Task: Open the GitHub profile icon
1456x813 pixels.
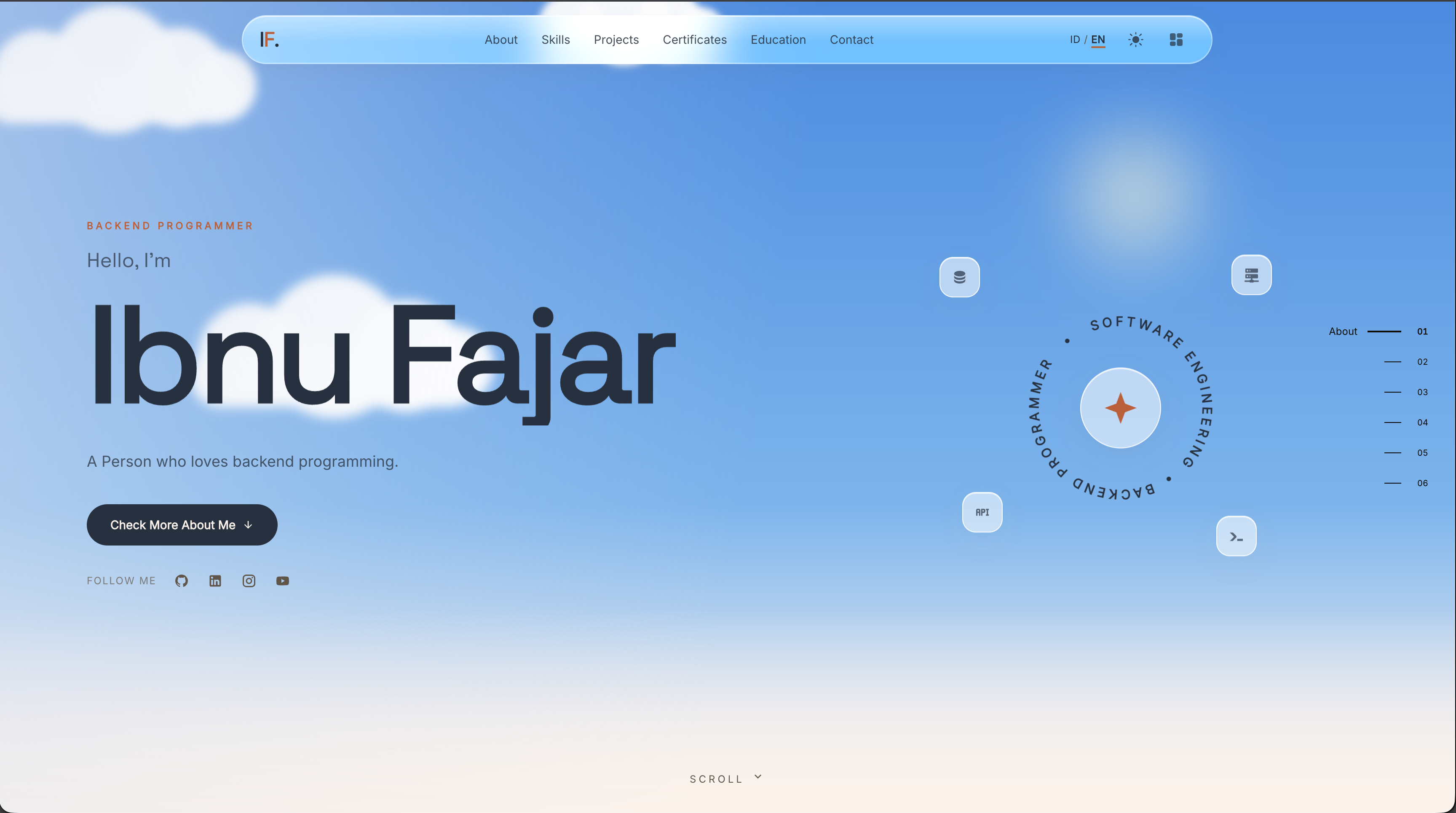Action: click(182, 581)
